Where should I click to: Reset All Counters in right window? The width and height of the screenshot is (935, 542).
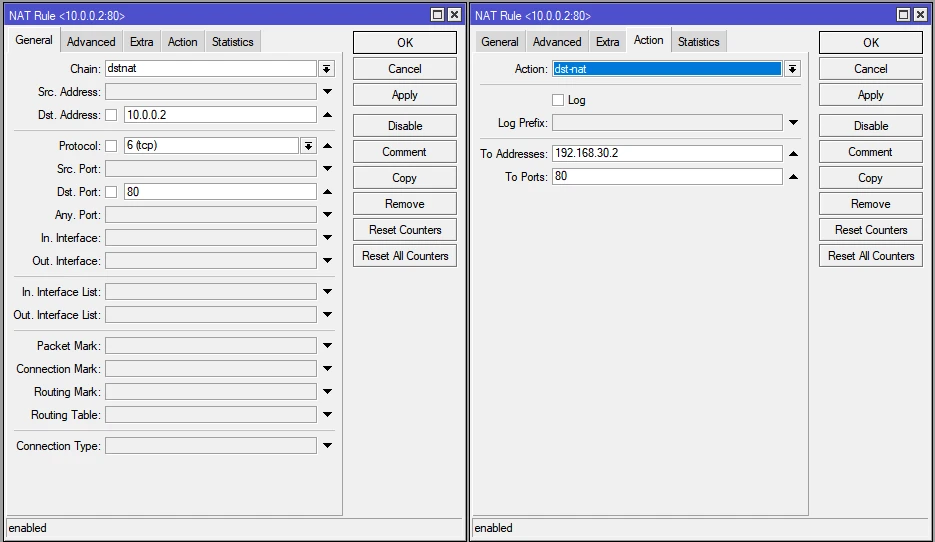(x=871, y=256)
